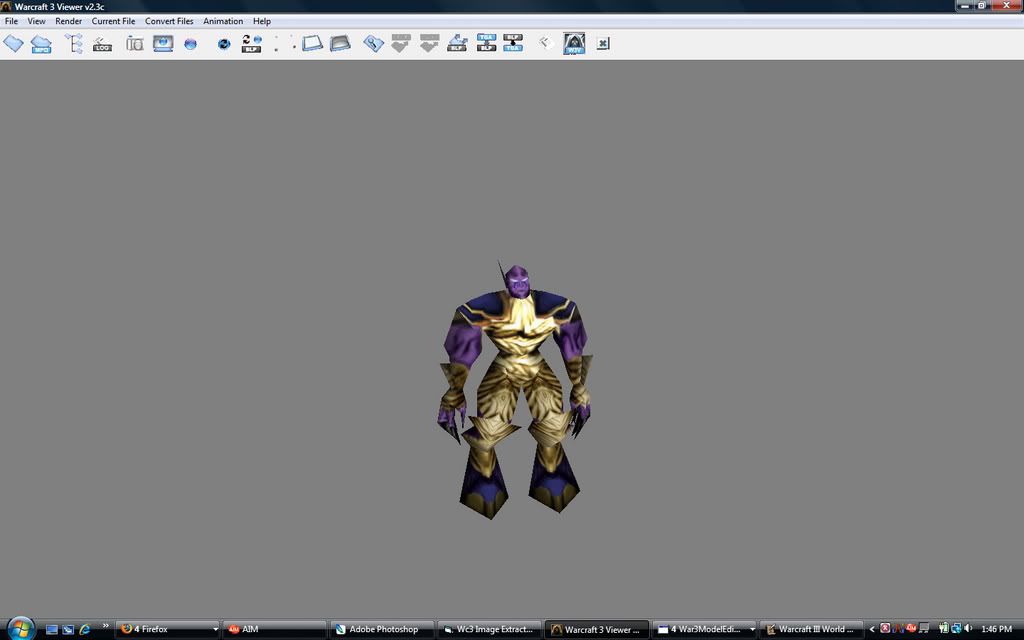Convert BLP to TGA via toolbar icon

pos(513,43)
